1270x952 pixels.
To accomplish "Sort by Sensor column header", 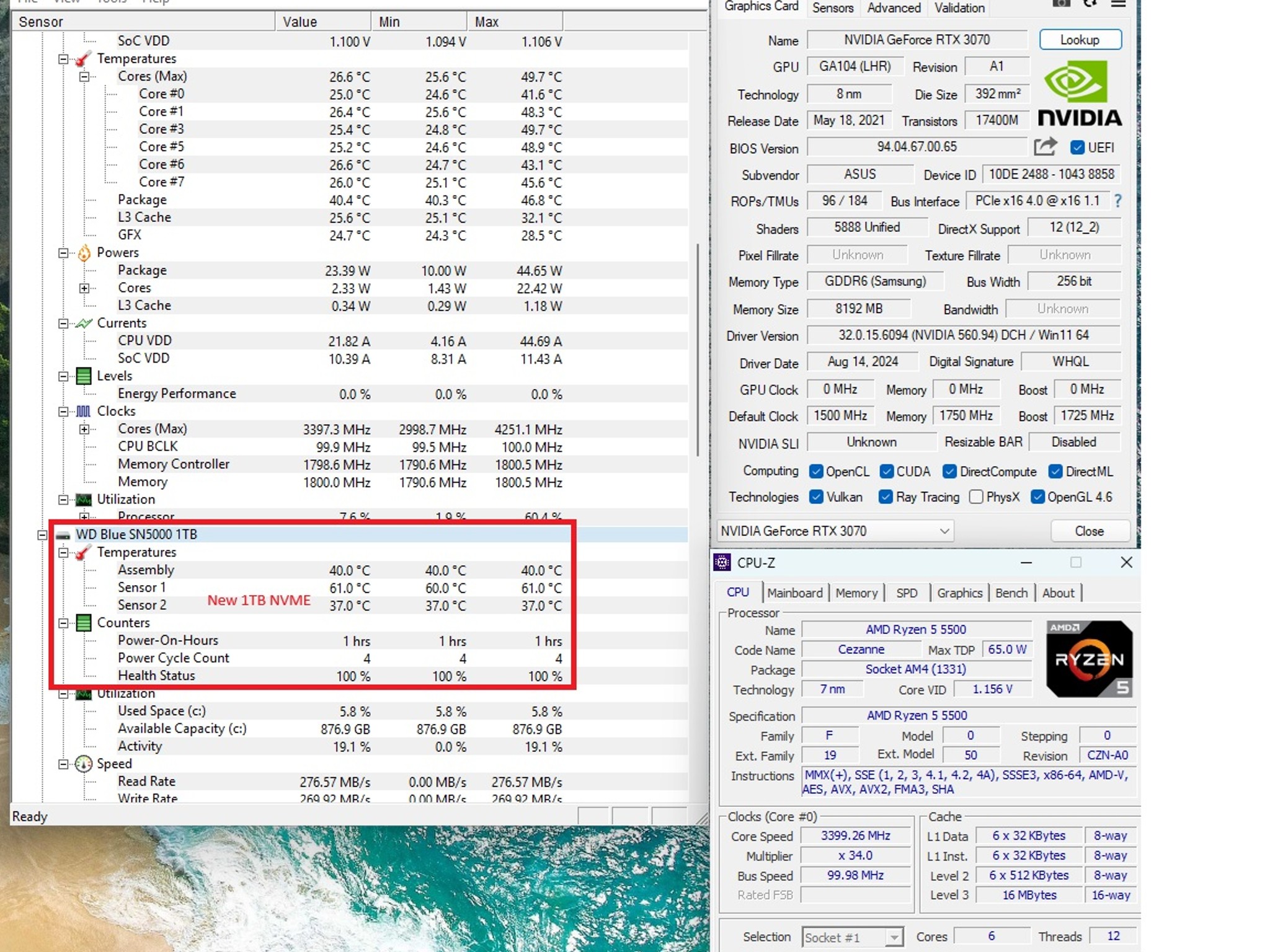I will (144, 22).
